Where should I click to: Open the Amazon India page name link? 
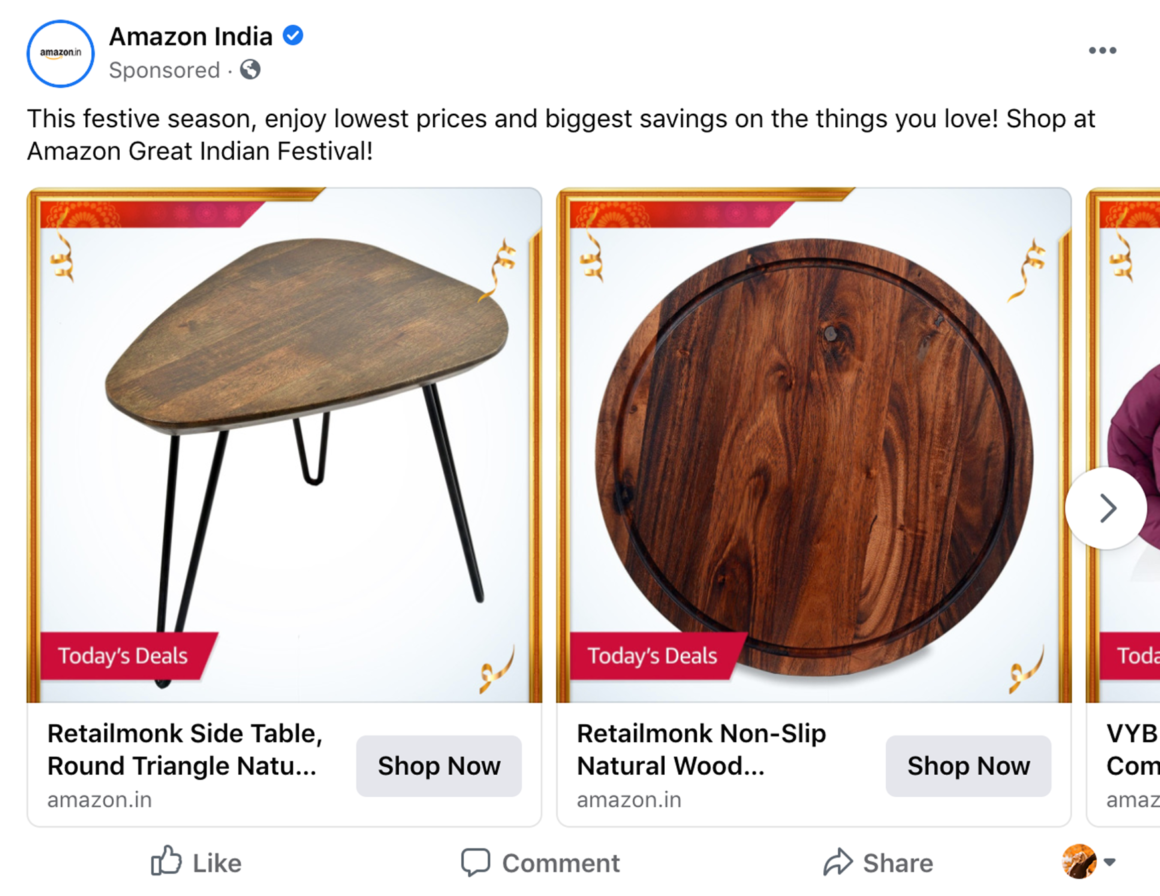(x=191, y=36)
